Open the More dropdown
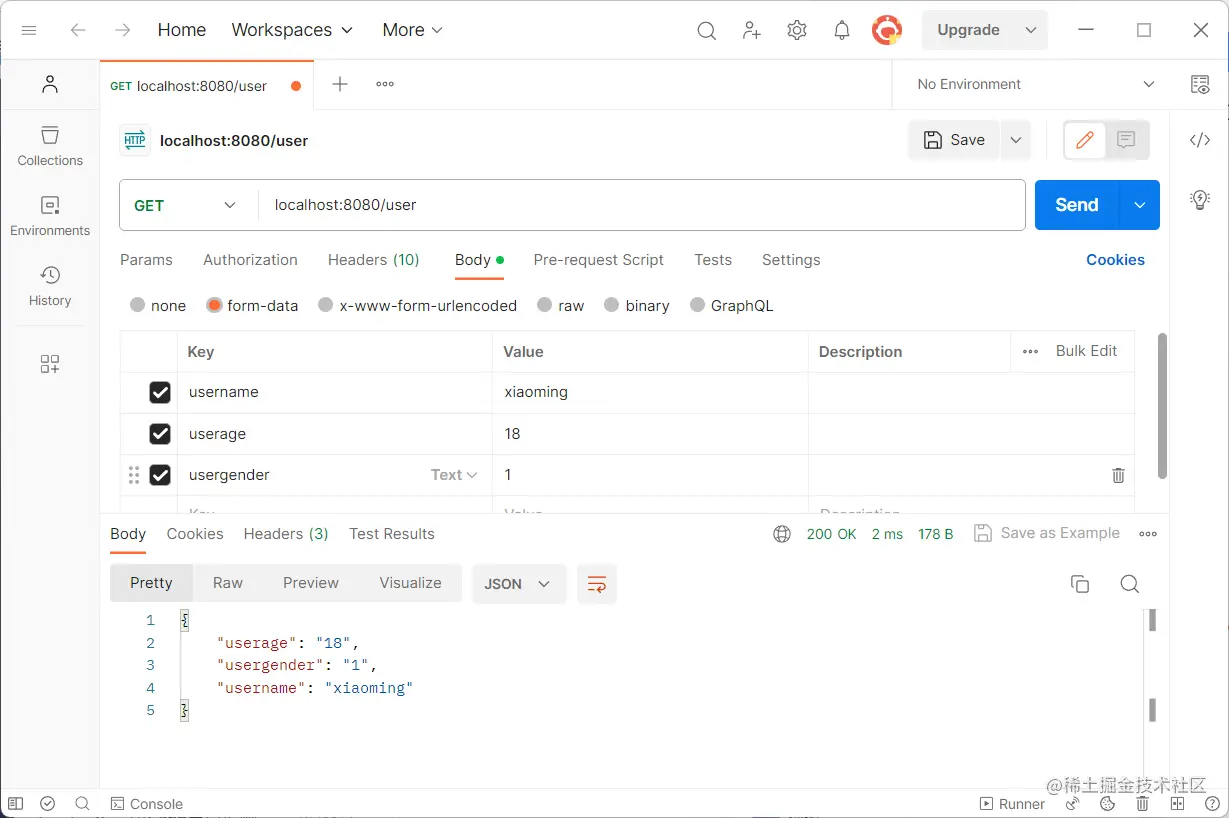The image size is (1229, 818). click(412, 30)
